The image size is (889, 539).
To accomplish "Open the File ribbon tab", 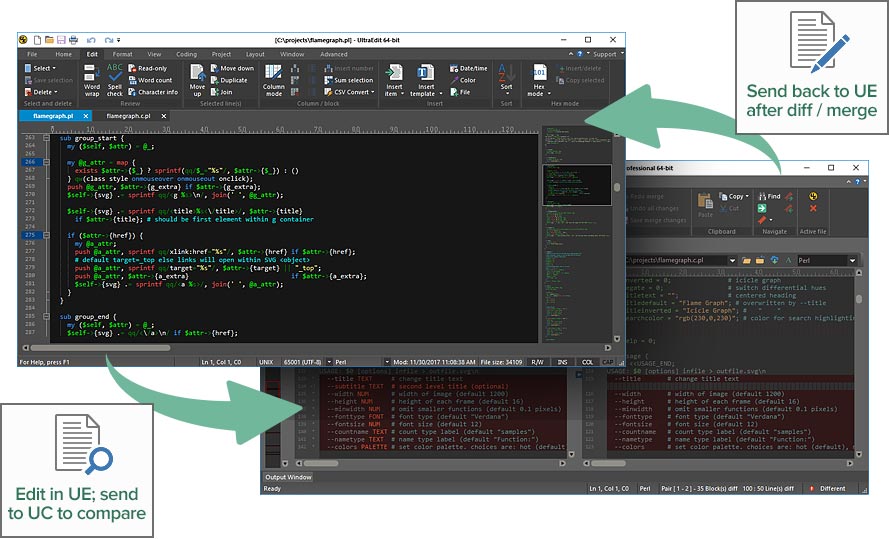I will pyautogui.click(x=32, y=54).
